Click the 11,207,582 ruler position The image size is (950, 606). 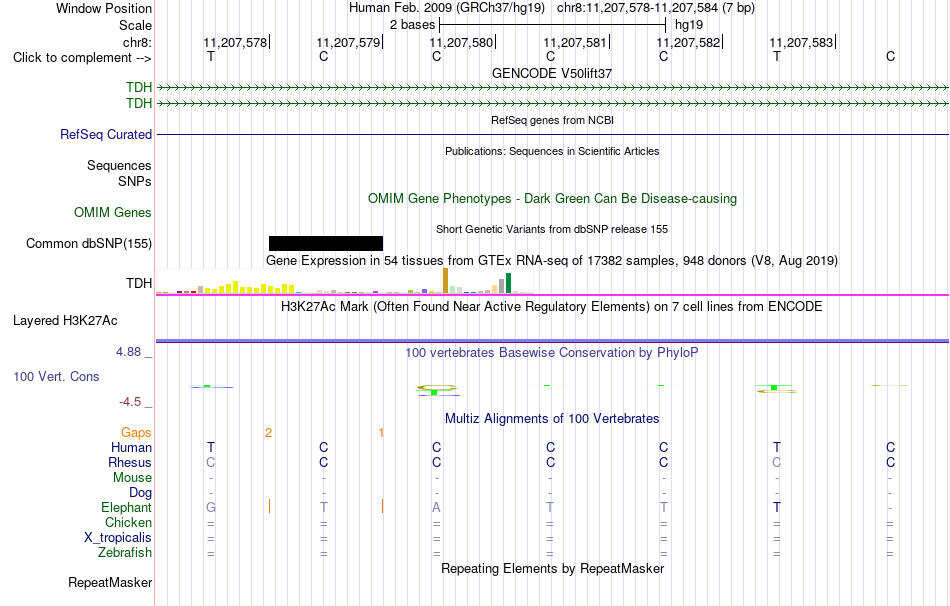point(688,42)
